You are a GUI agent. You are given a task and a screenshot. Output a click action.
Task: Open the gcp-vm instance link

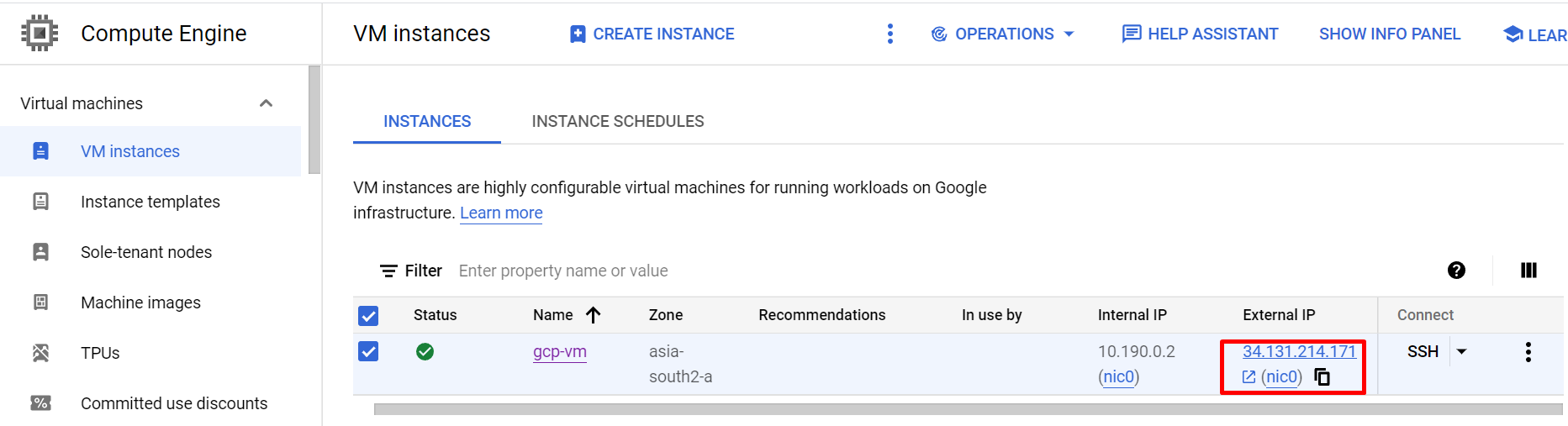559,352
